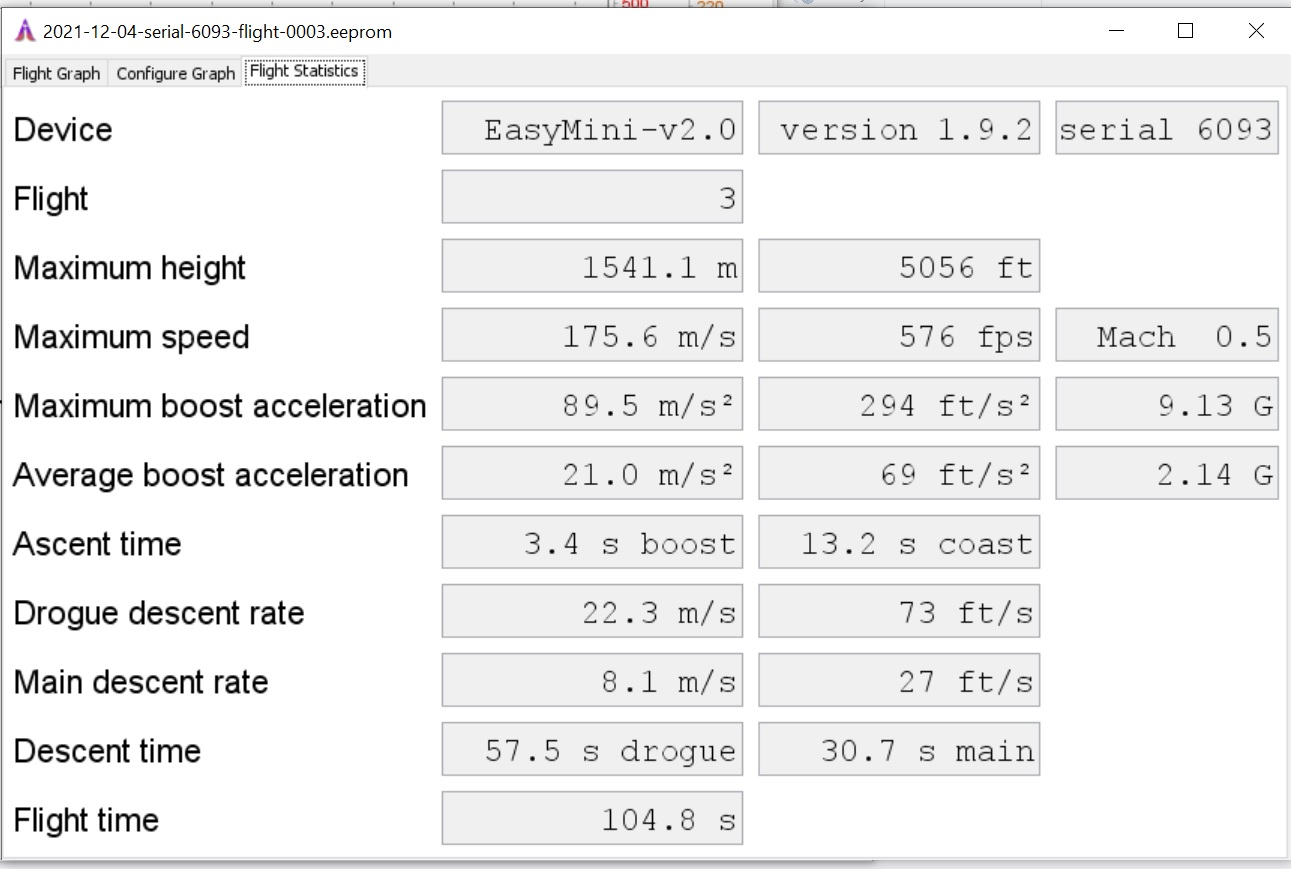
Task: Click the EasyMini-v2.0 device field
Action: pyautogui.click(x=592, y=129)
